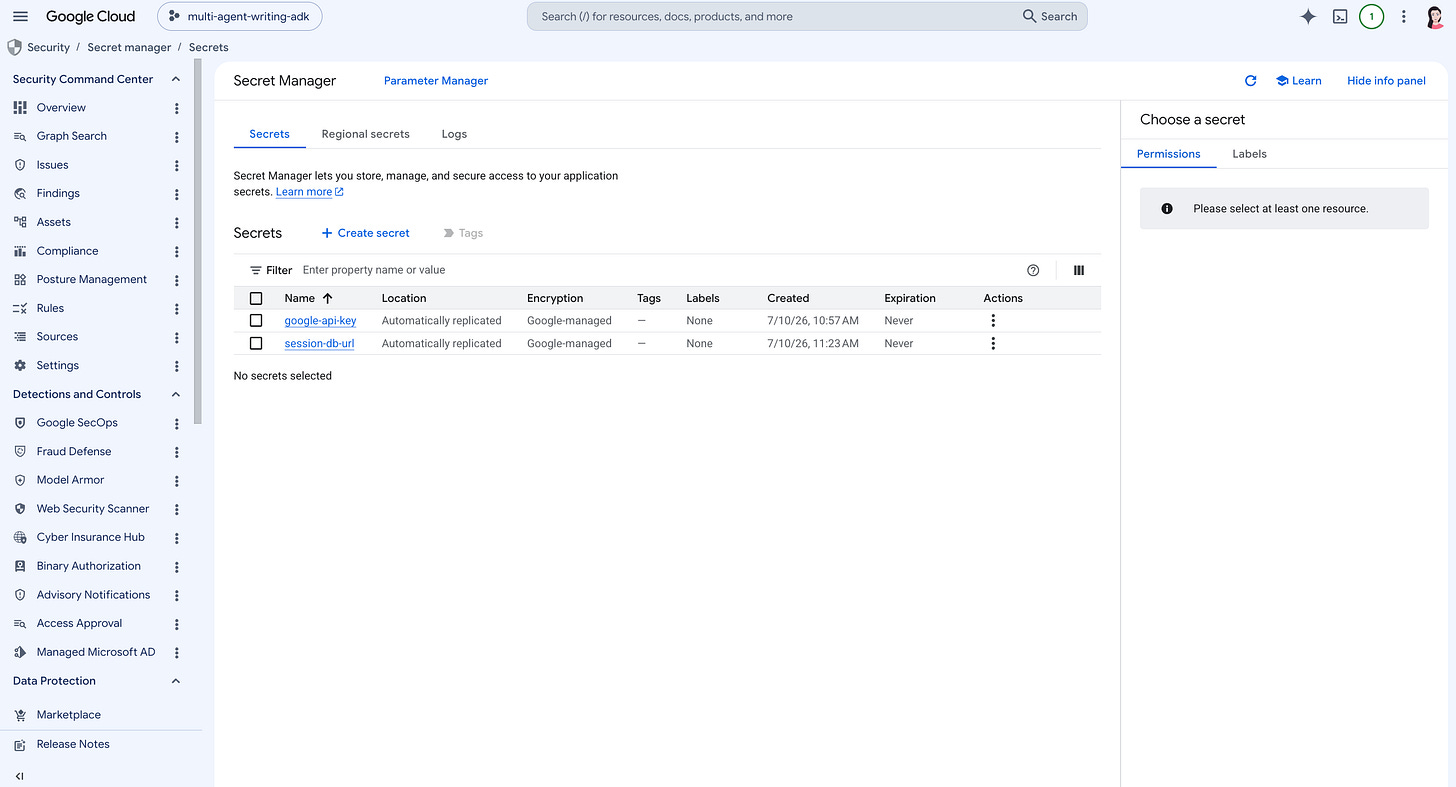1456x787 pixels.
Task: Open more options next to Model Armor
Action: (x=177, y=481)
